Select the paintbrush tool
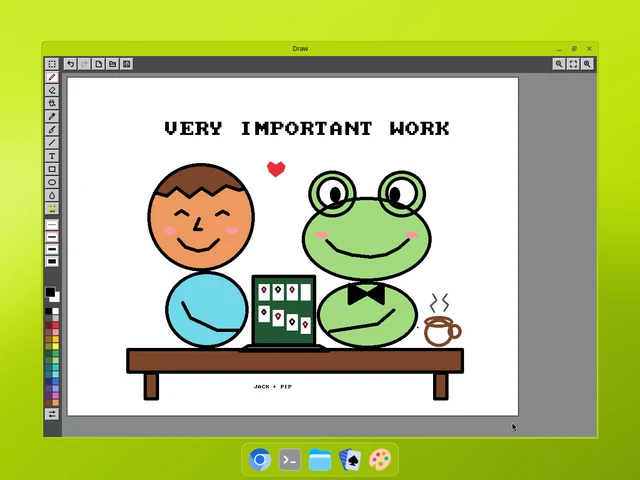This screenshot has width=640, height=480. [x=52, y=129]
